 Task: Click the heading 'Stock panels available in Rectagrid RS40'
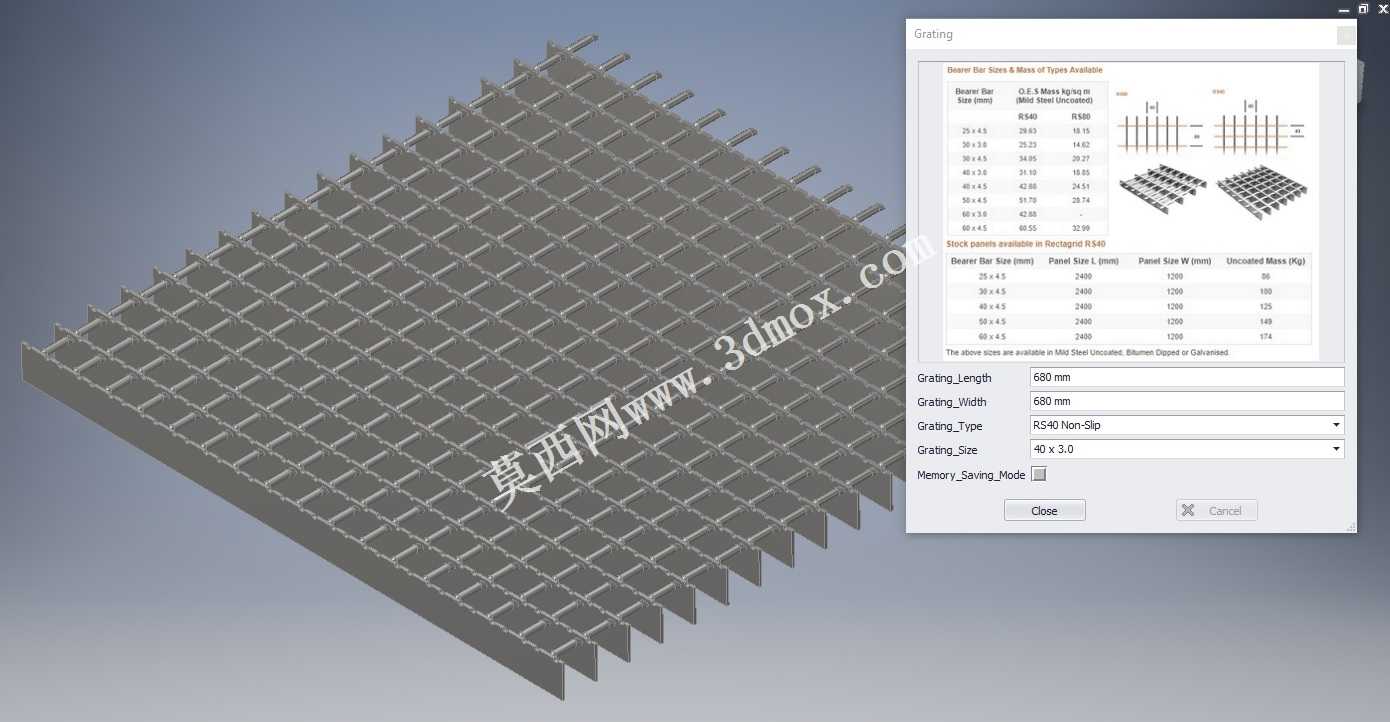coord(1026,244)
